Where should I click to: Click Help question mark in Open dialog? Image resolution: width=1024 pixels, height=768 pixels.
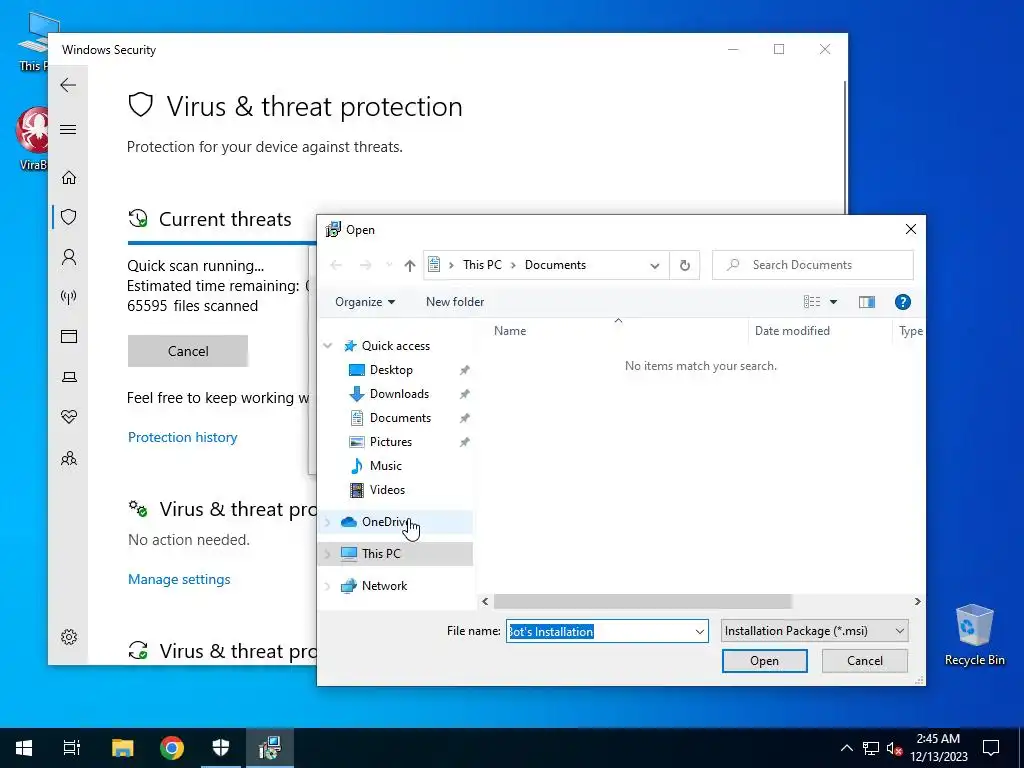(x=903, y=302)
